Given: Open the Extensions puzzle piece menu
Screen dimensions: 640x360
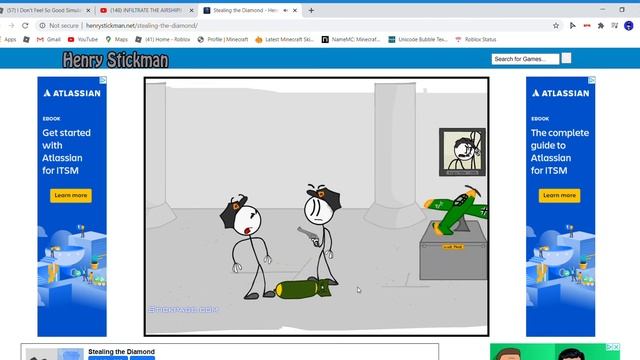Looking at the screenshot, I should click(601, 26).
